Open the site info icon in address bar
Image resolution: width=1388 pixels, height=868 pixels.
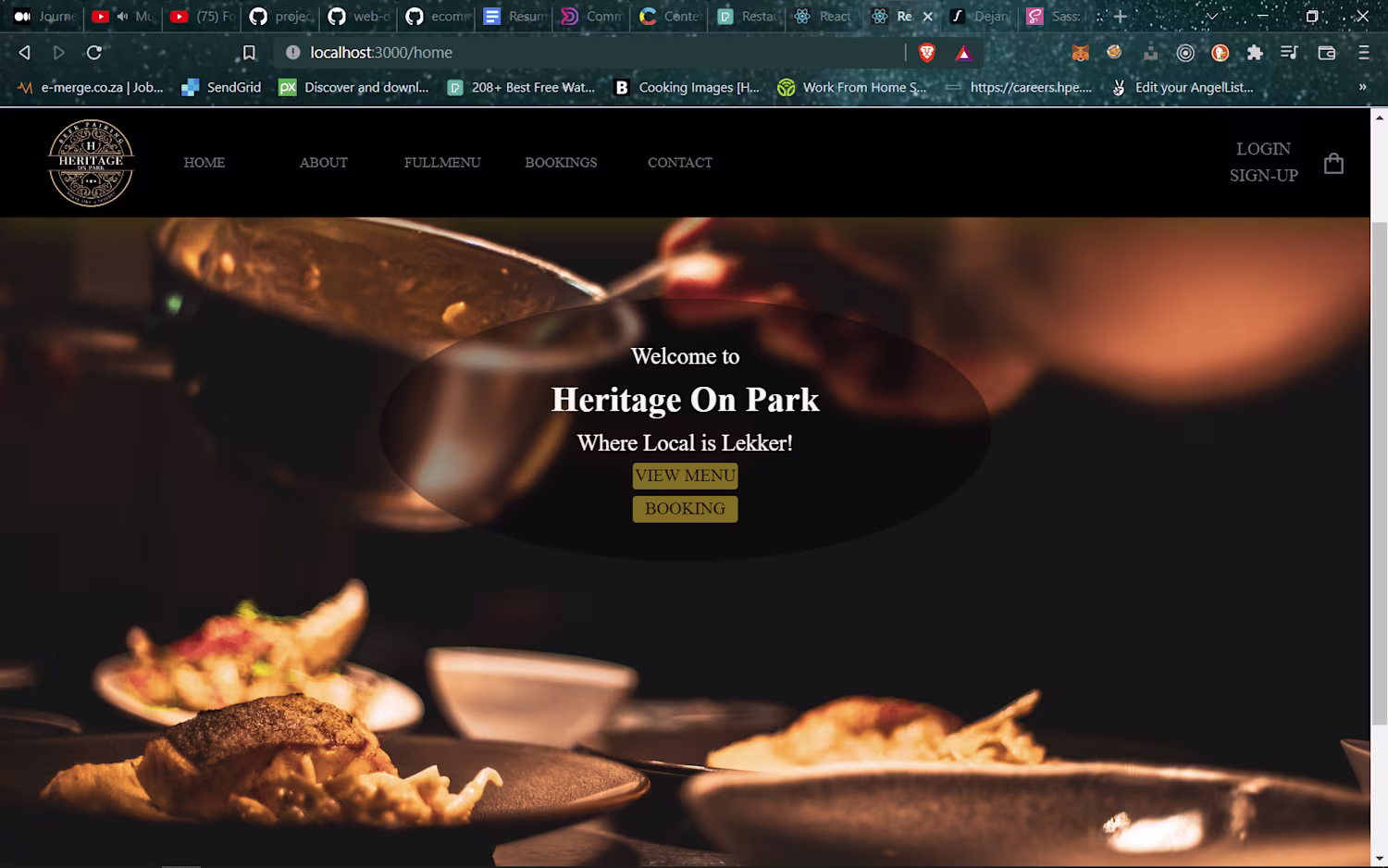click(293, 53)
